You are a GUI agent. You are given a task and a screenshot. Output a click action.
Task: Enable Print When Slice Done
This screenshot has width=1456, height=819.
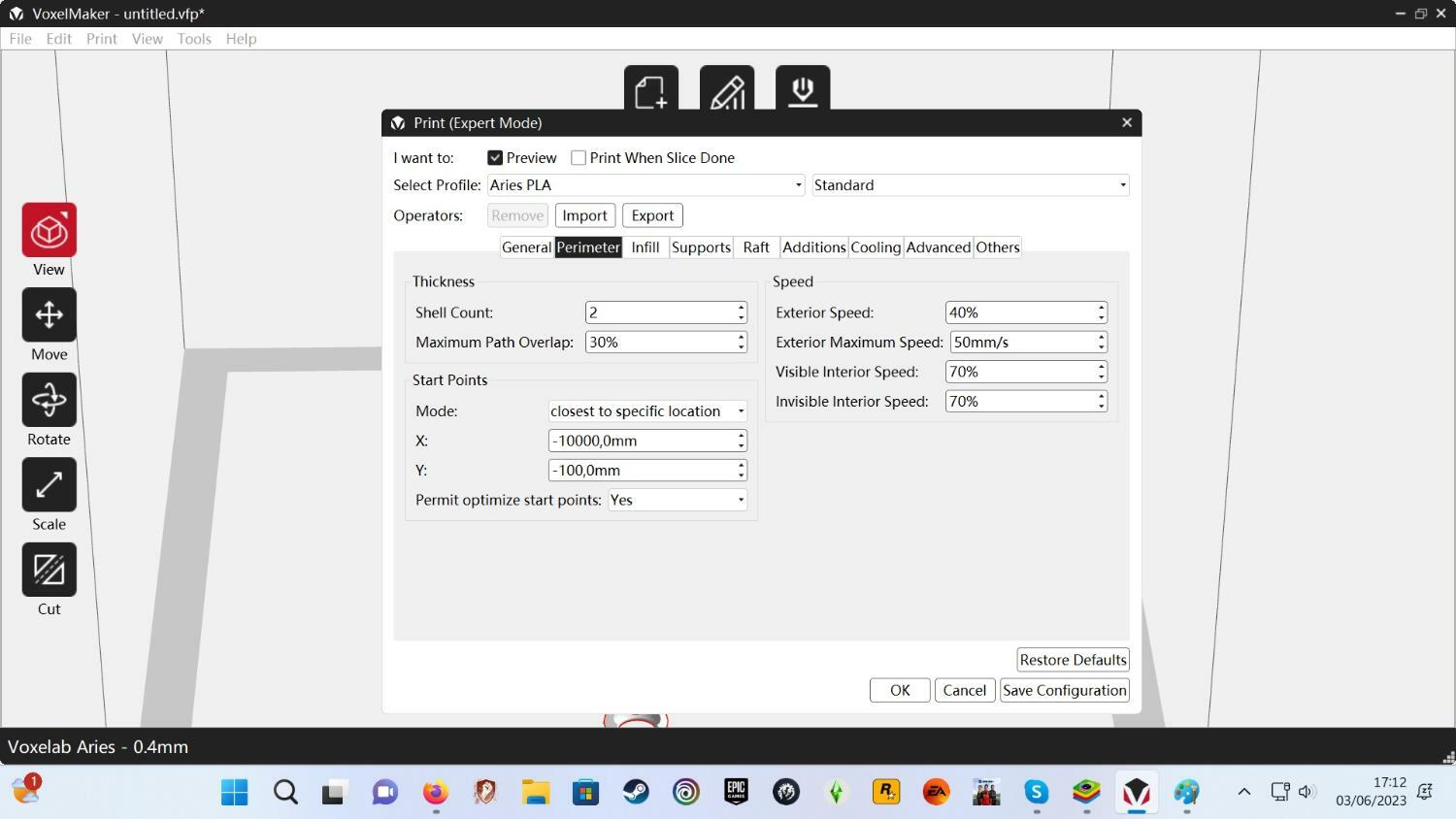tap(579, 158)
